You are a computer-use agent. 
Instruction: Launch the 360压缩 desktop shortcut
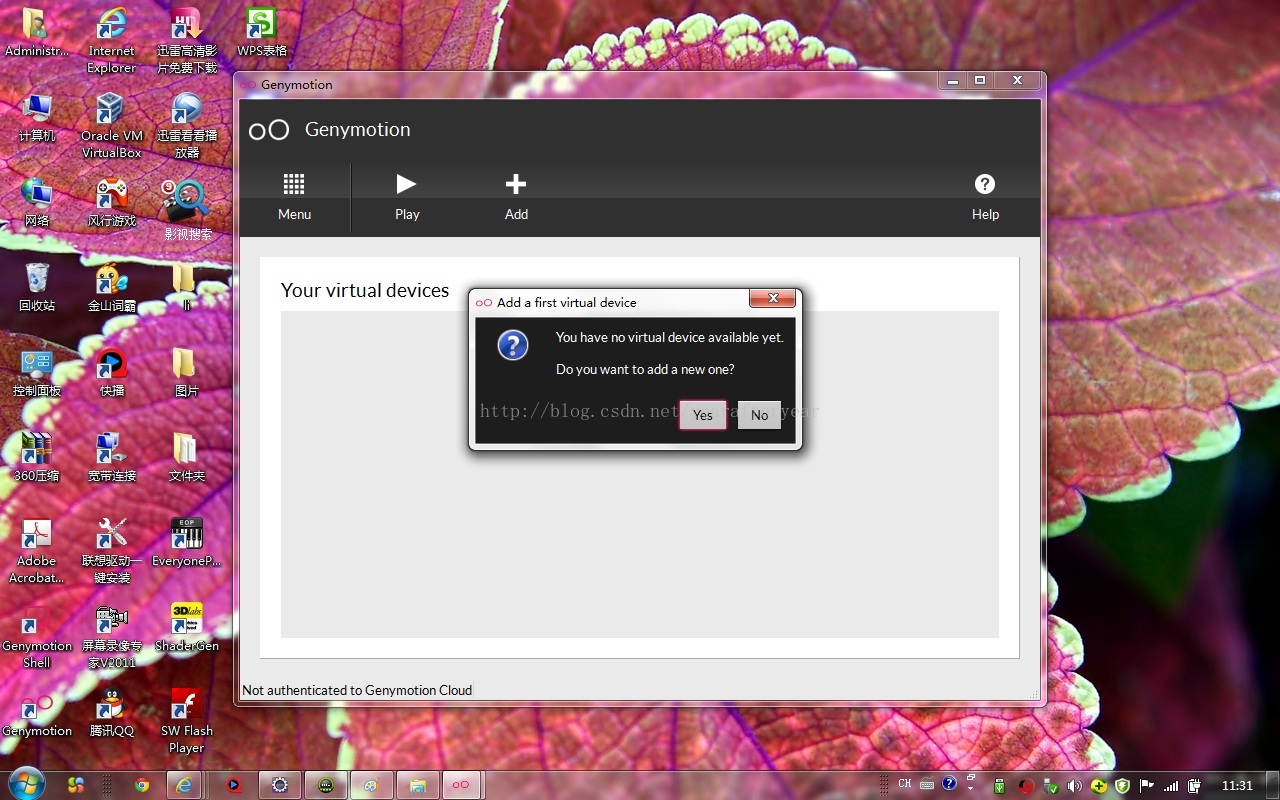[x=36, y=458]
